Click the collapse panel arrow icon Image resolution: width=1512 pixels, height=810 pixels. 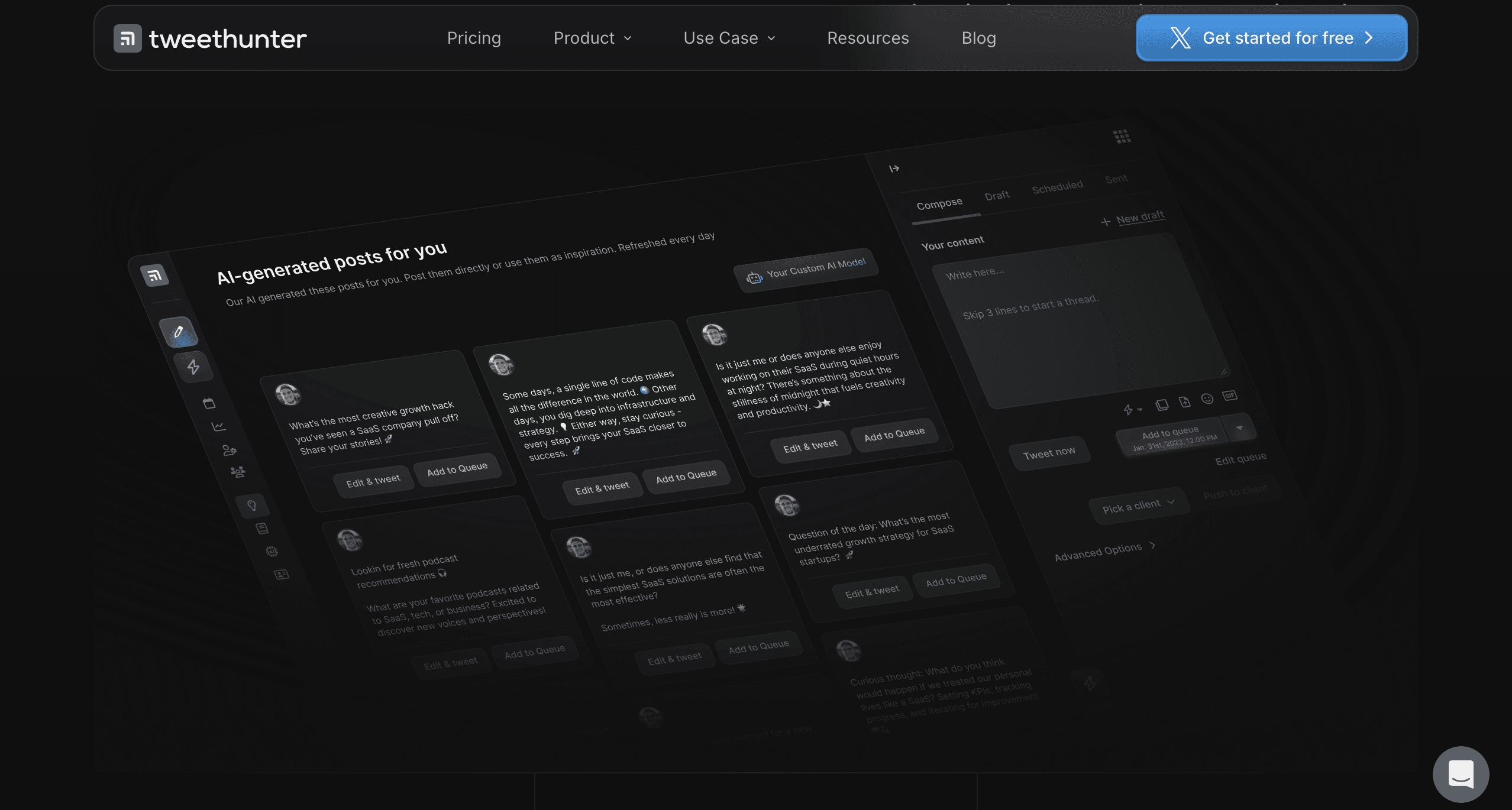[894, 169]
